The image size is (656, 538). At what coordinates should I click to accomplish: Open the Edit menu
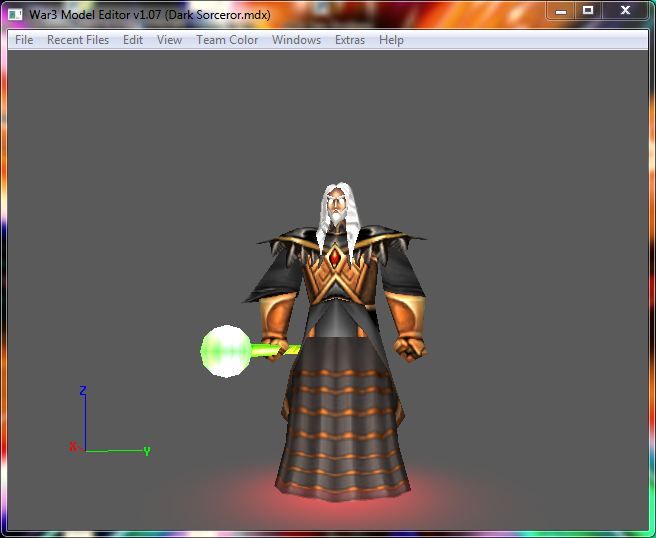point(133,40)
